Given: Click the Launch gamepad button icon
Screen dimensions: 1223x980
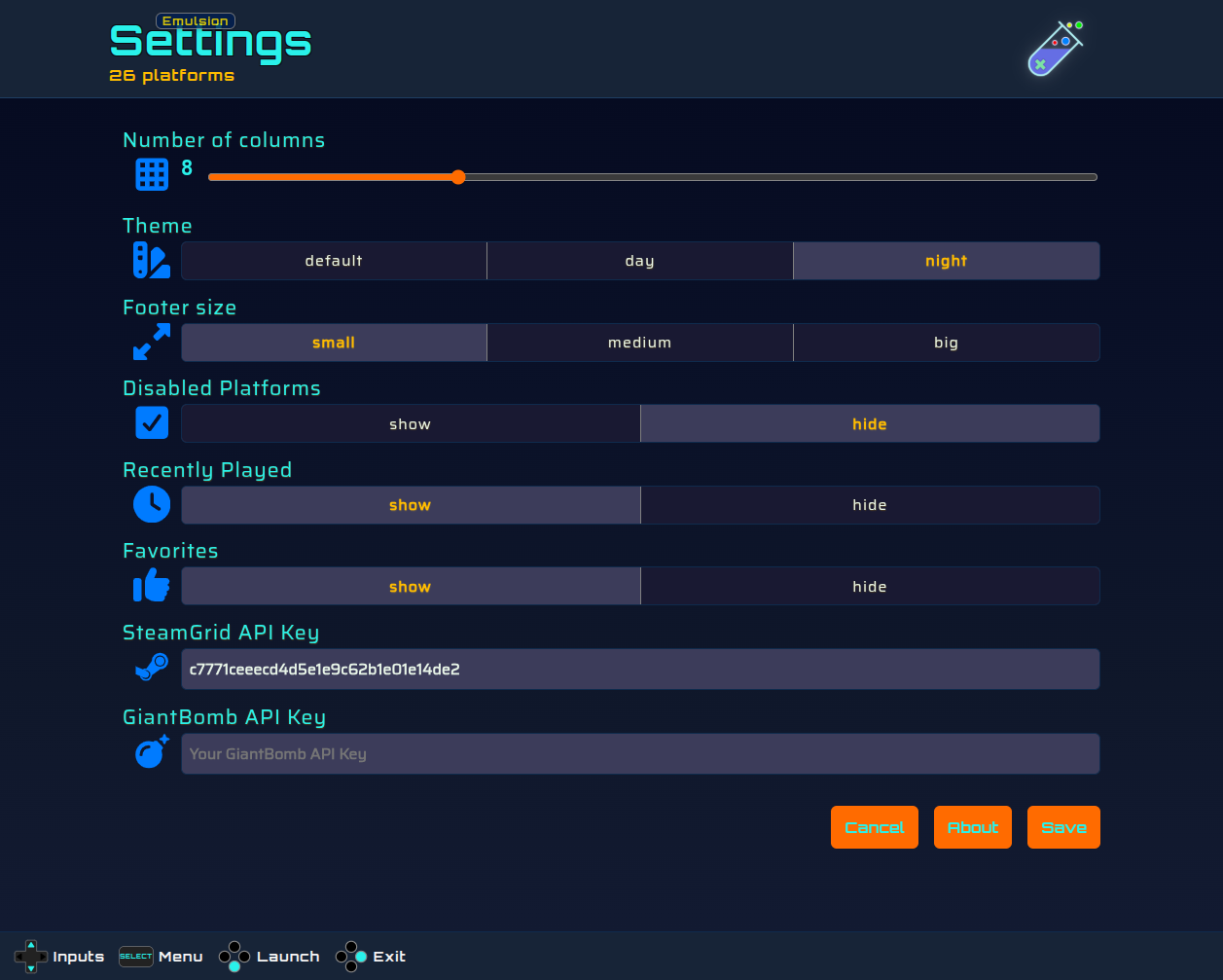Looking at the screenshot, I should [x=234, y=957].
